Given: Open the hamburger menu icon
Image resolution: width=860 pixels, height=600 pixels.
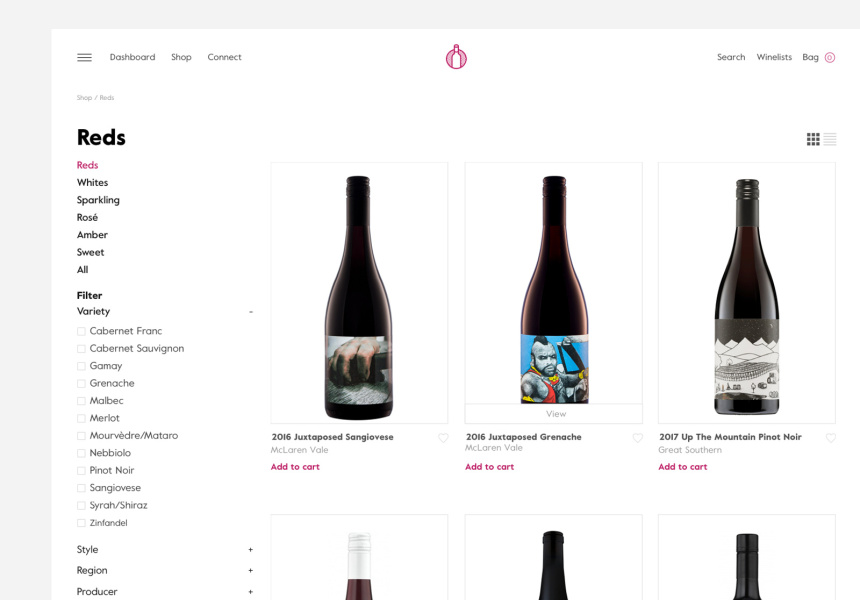Looking at the screenshot, I should [84, 58].
